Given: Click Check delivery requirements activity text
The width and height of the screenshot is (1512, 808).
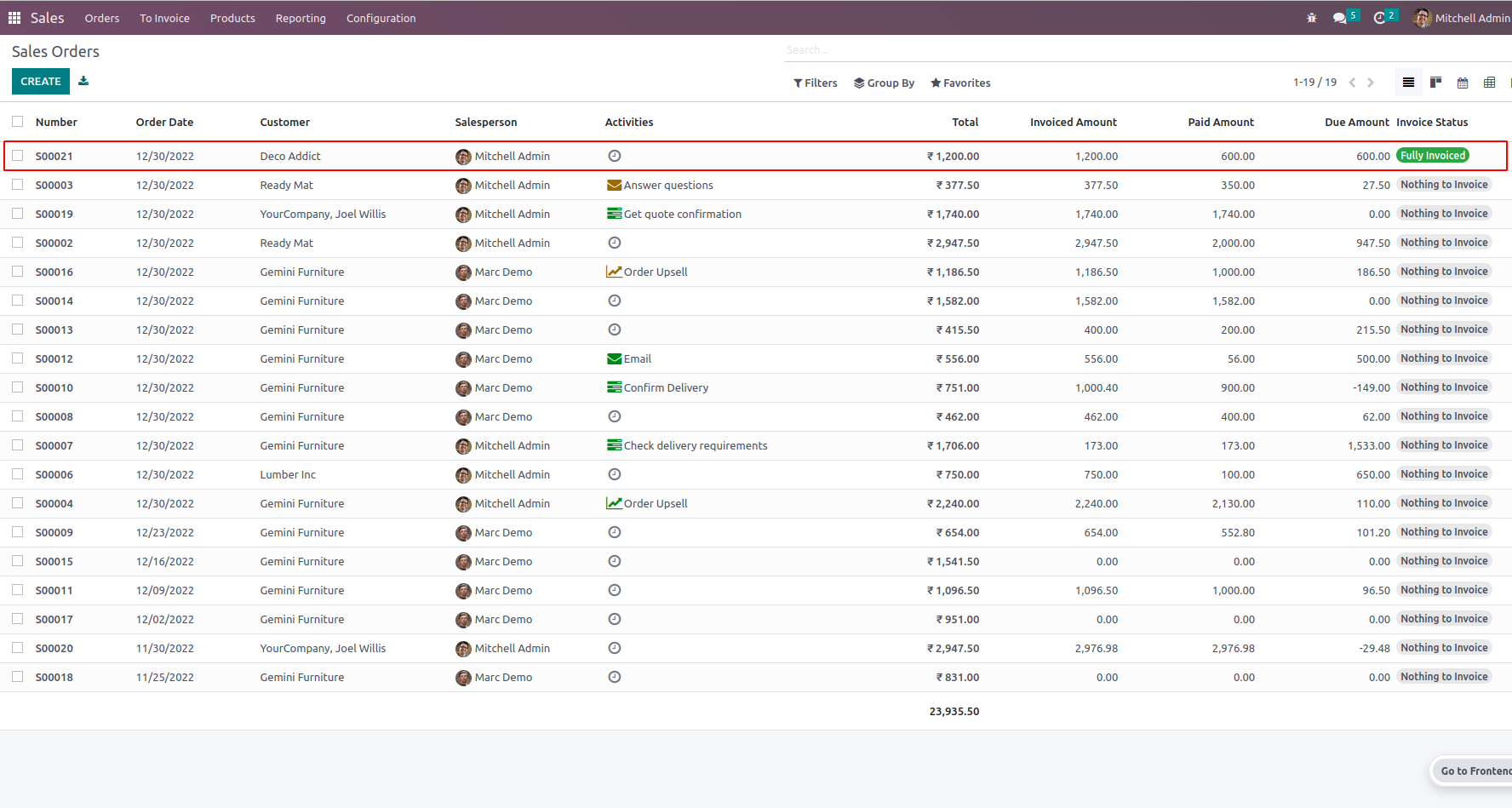Looking at the screenshot, I should tap(696, 445).
